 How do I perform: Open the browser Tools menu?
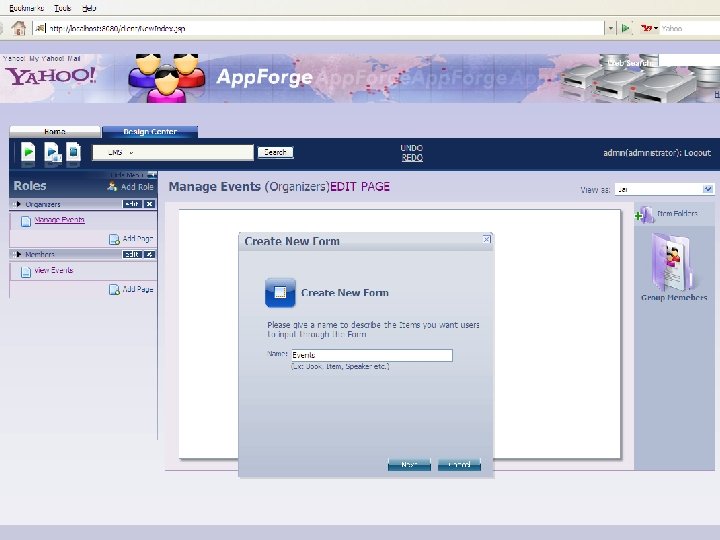pyautogui.click(x=62, y=8)
